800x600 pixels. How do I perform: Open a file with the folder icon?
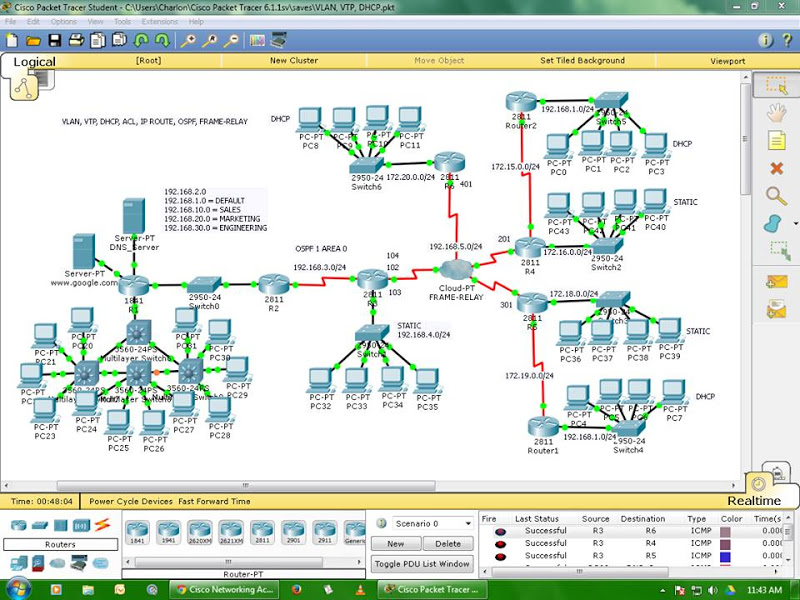click(33, 40)
